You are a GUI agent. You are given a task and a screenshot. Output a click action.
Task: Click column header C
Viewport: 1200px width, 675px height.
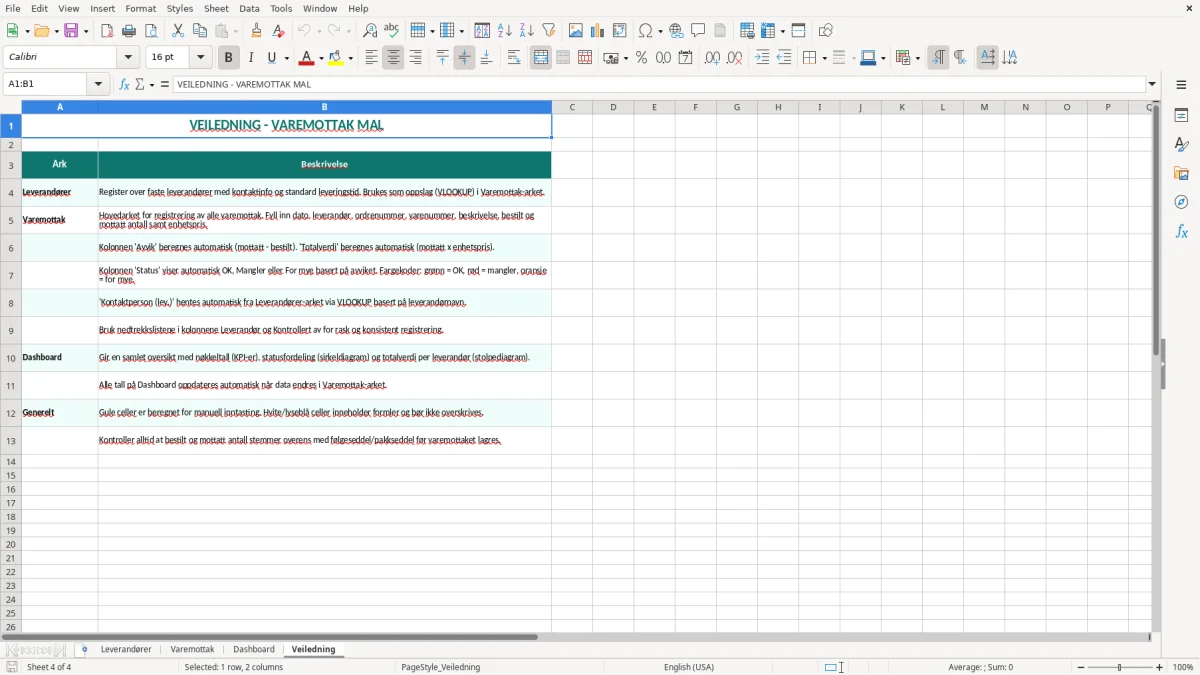(572, 107)
